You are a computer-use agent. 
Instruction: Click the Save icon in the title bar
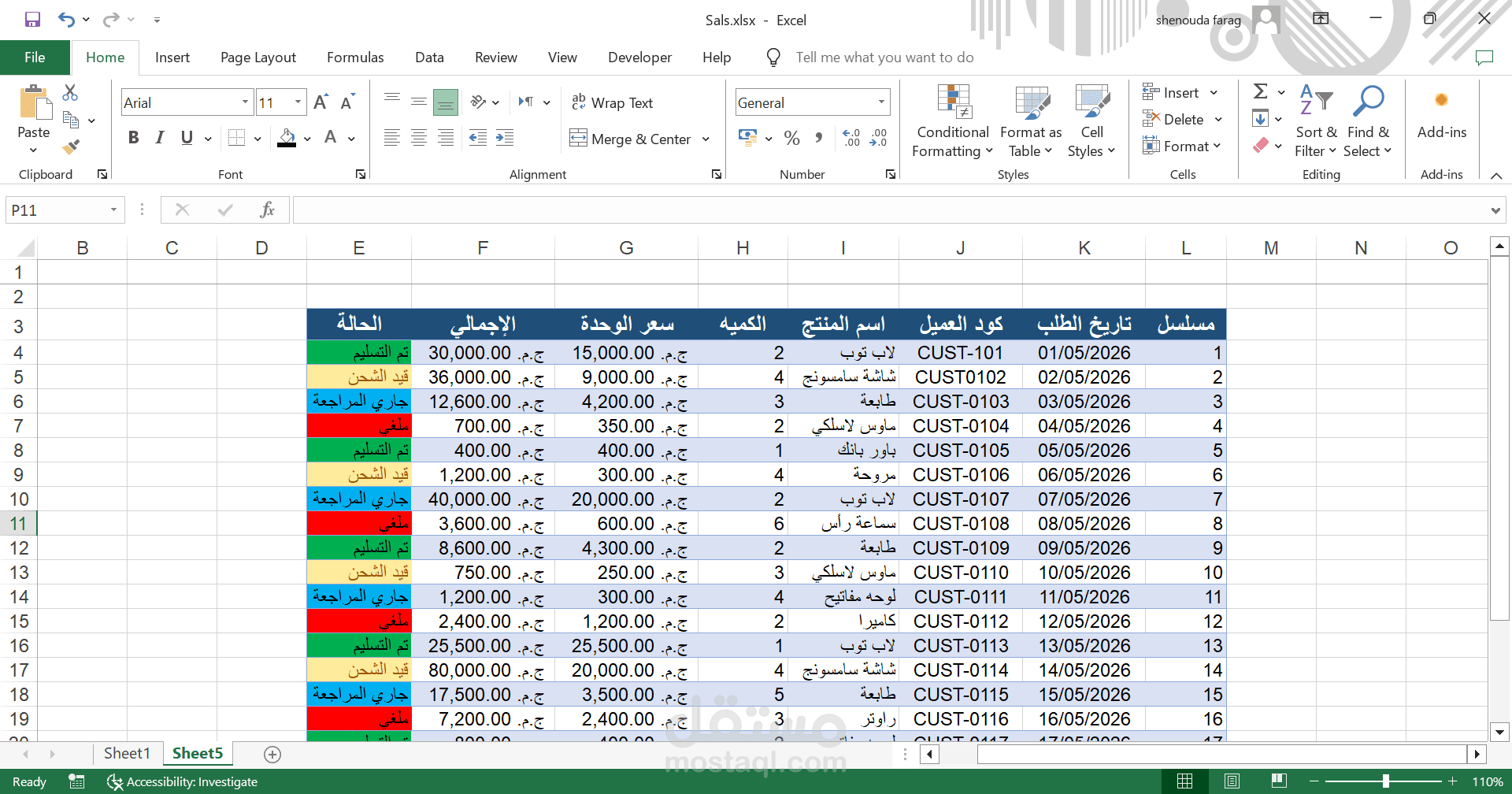click(x=32, y=20)
